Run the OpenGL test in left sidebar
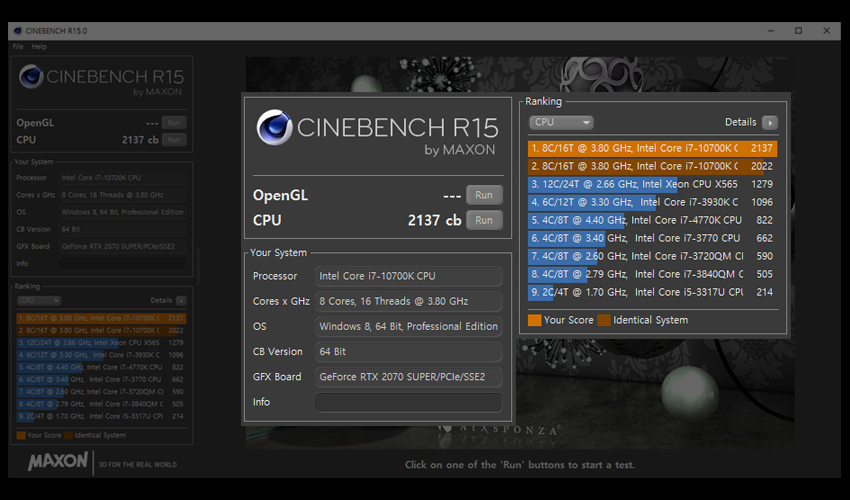The width and height of the screenshot is (850, 500). click(x=174, y=123)
